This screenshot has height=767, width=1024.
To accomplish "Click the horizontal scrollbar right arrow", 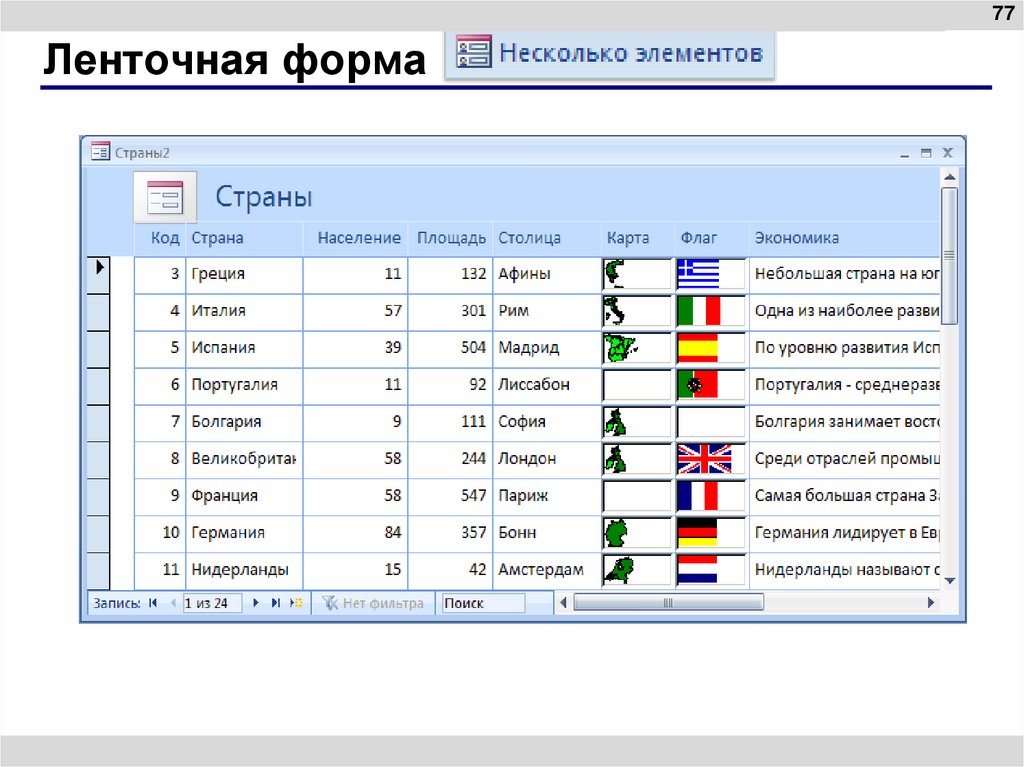I will 931,602.
